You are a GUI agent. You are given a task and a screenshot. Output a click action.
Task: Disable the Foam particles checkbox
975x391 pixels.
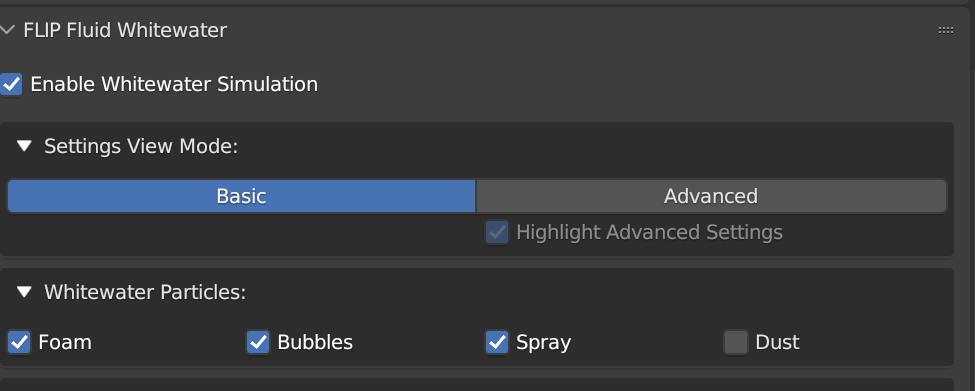pos(19,342)
